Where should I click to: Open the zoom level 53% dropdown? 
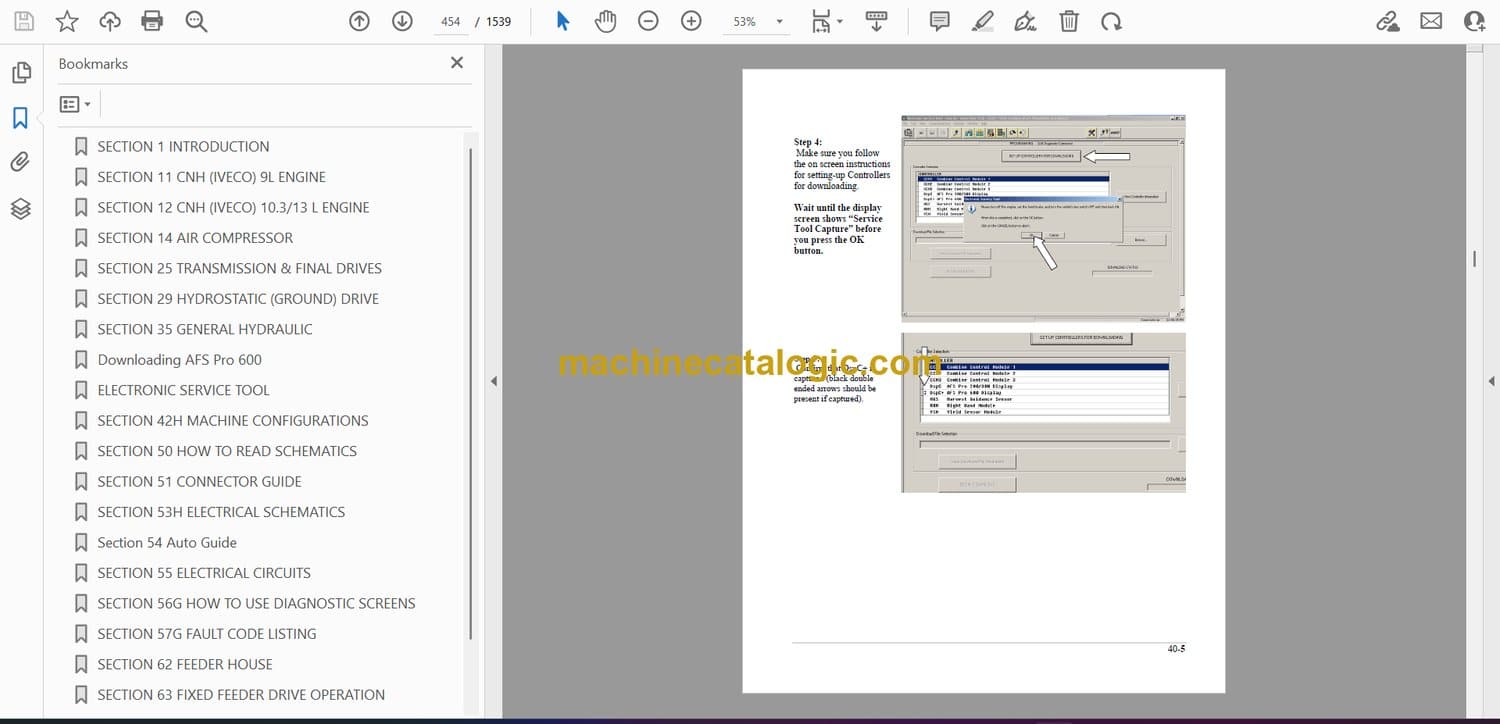point(779,21)
